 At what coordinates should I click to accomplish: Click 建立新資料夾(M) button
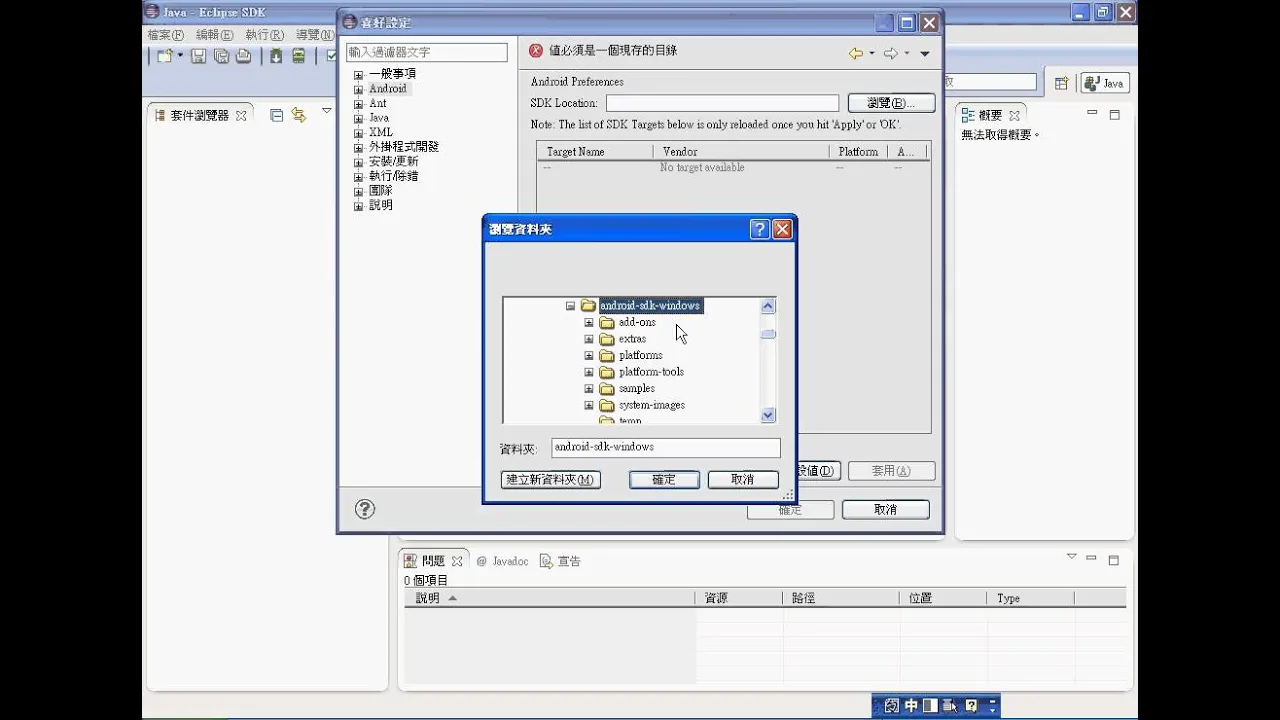(x=551, y=480)
